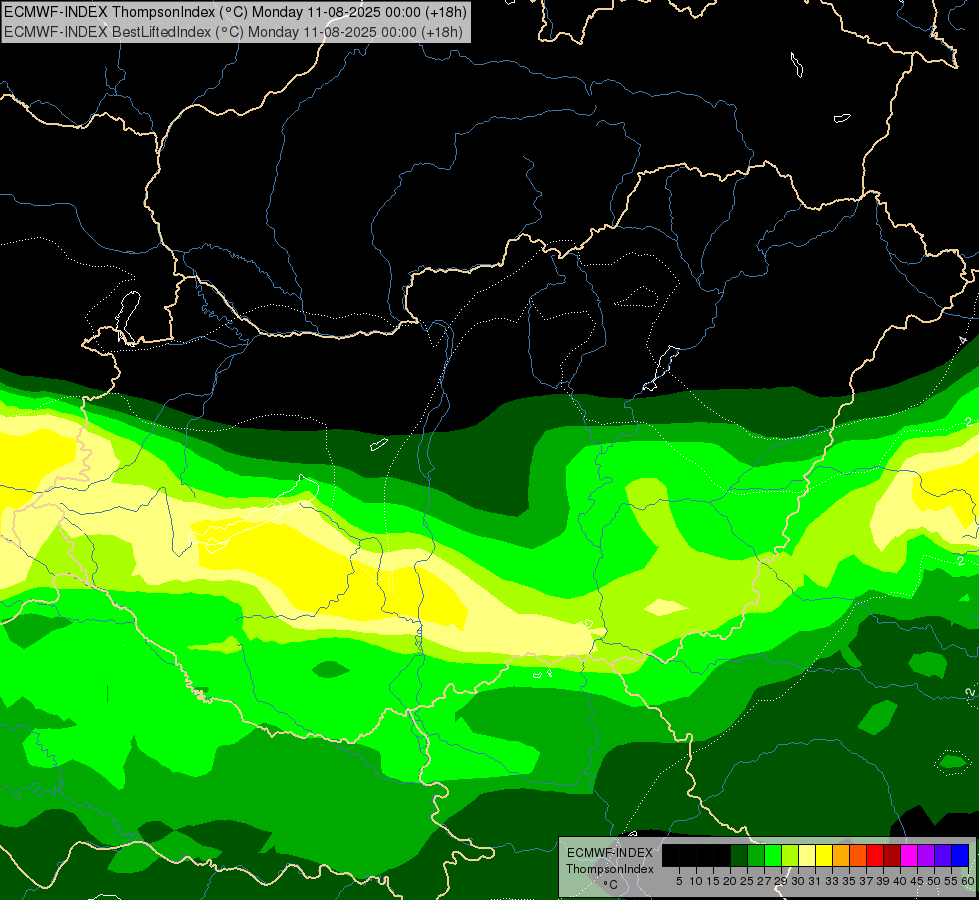Click the legend tick label 35
Image resolution: width=979 pixels, height=900 pixels.
pyautogui.click(x=849, y=881)
